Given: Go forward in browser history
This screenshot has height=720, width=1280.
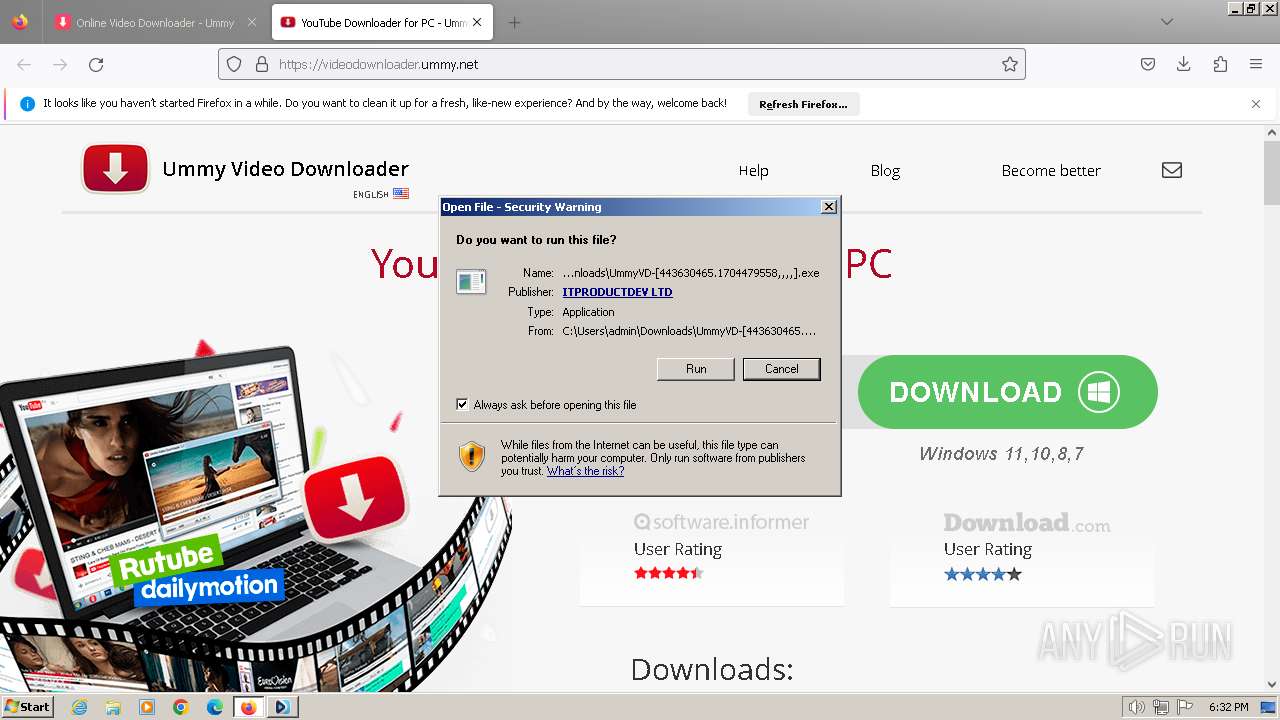Looking at the screenshot, I should click(x=60, y=64).
